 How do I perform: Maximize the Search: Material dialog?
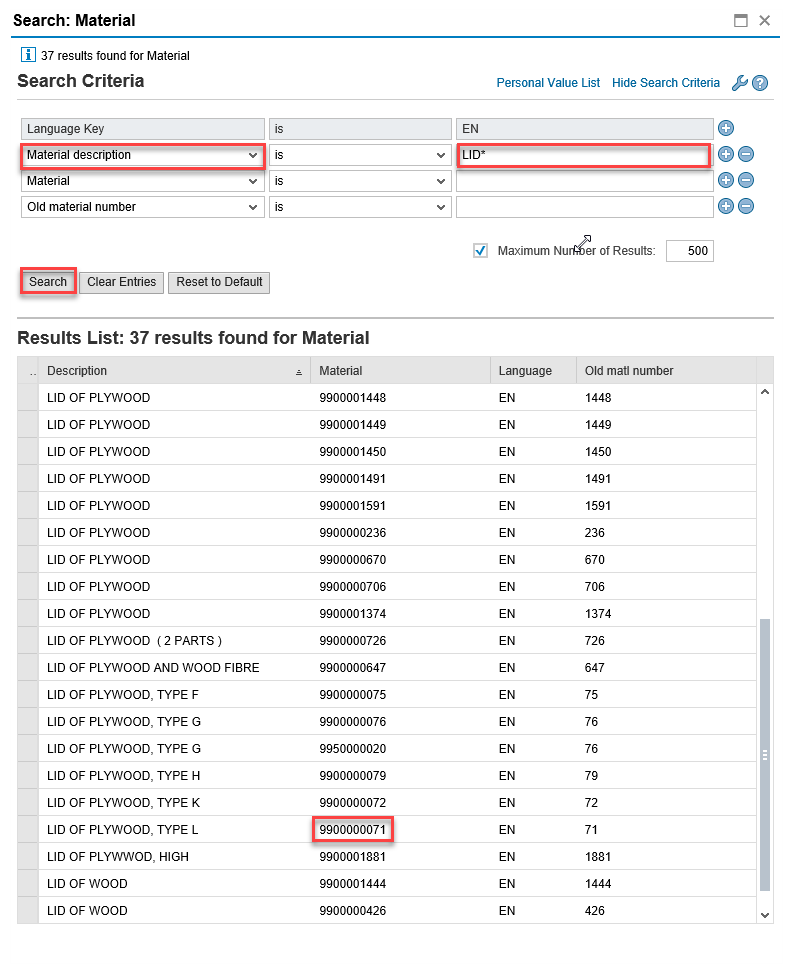pos(741,20)
